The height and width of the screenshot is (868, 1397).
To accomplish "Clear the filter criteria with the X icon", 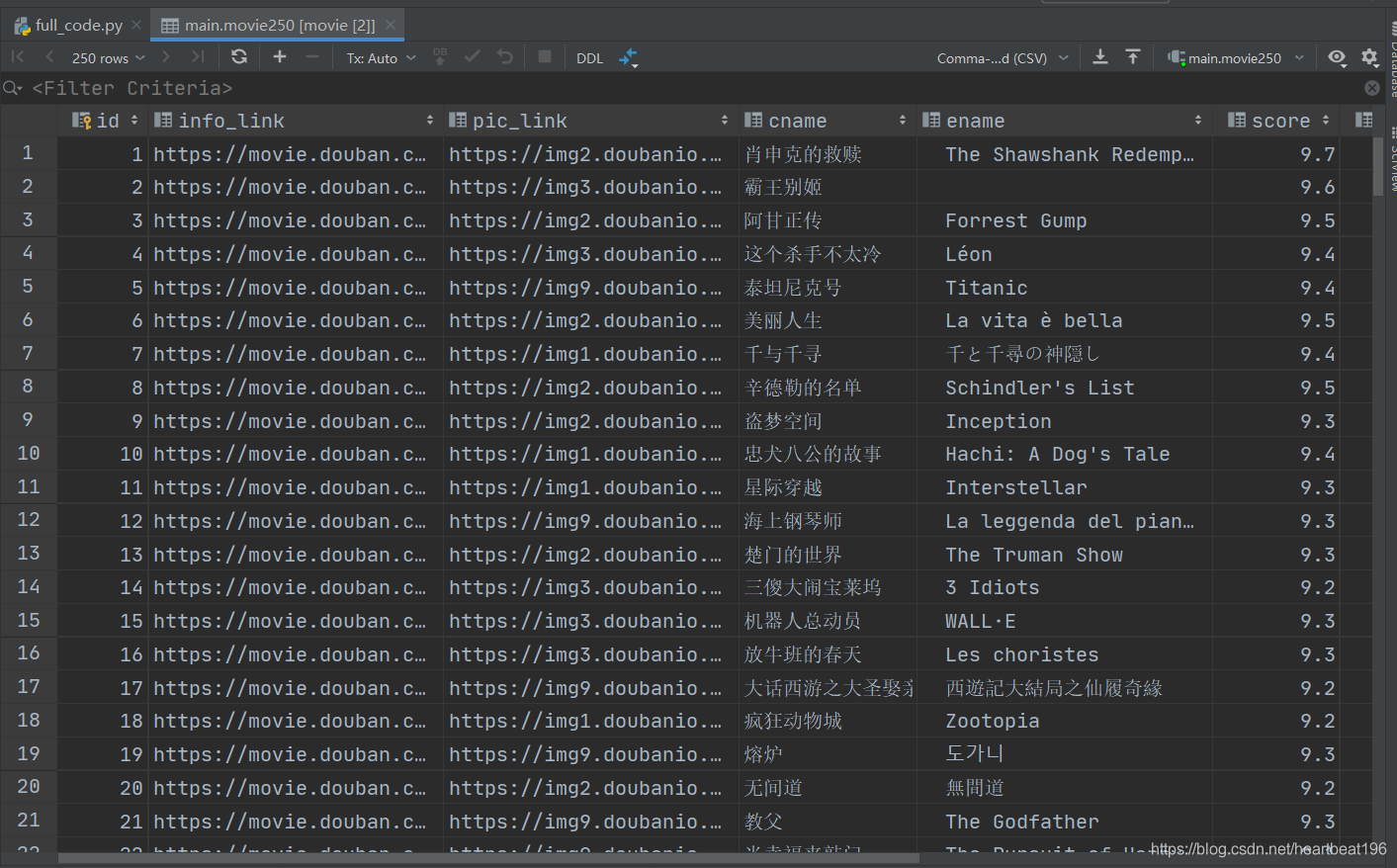I will [x=1372, y=88].
